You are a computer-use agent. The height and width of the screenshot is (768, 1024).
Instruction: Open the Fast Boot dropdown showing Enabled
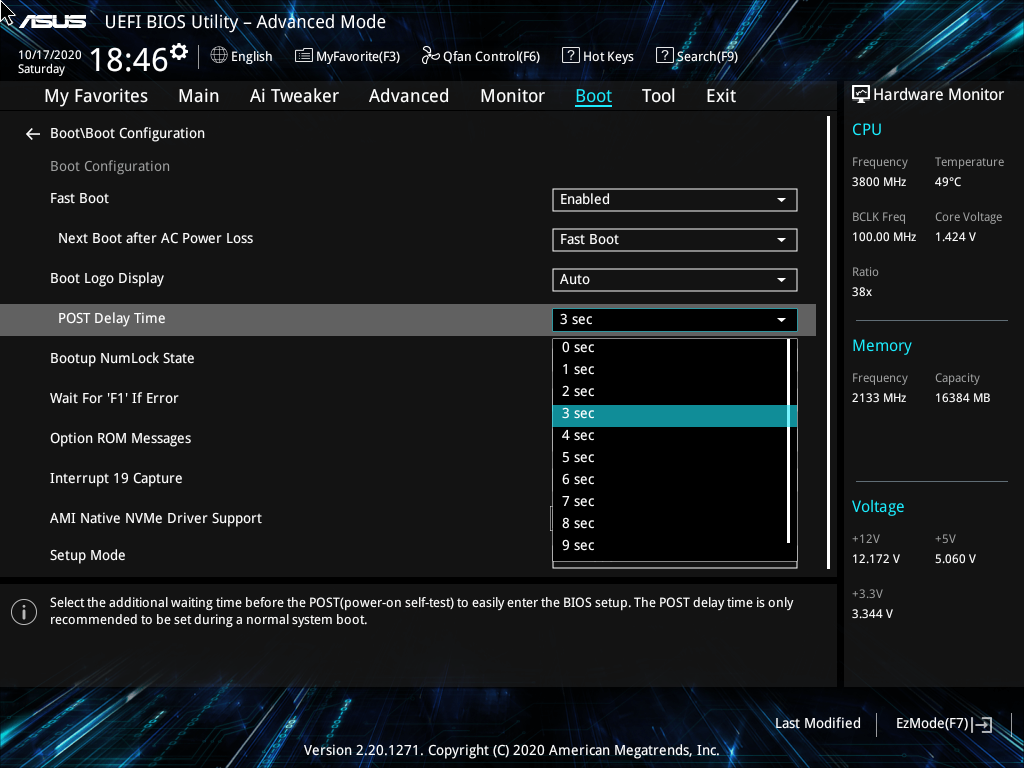click(x=675, y=200)
